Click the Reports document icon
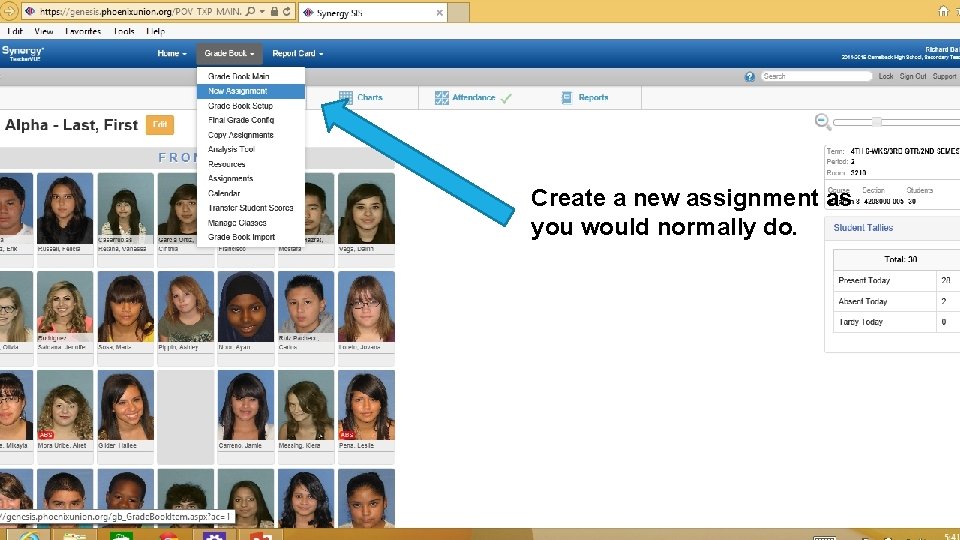Screen dimensions: 960x540 coord(567,98)
